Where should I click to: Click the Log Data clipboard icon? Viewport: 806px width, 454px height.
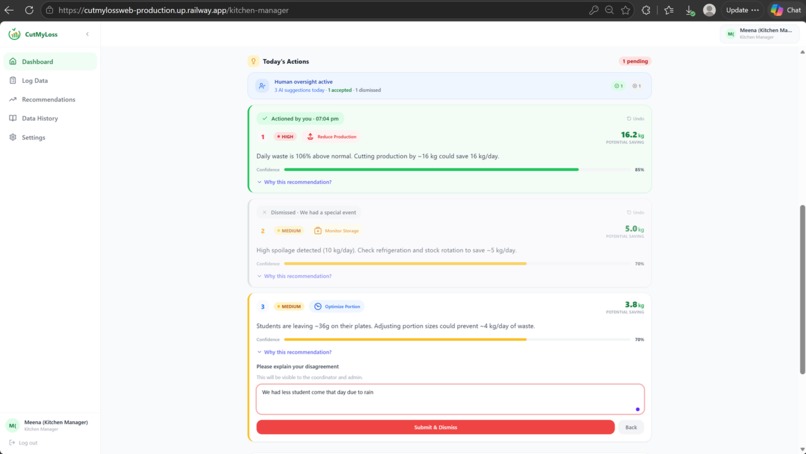pos(13,80)
